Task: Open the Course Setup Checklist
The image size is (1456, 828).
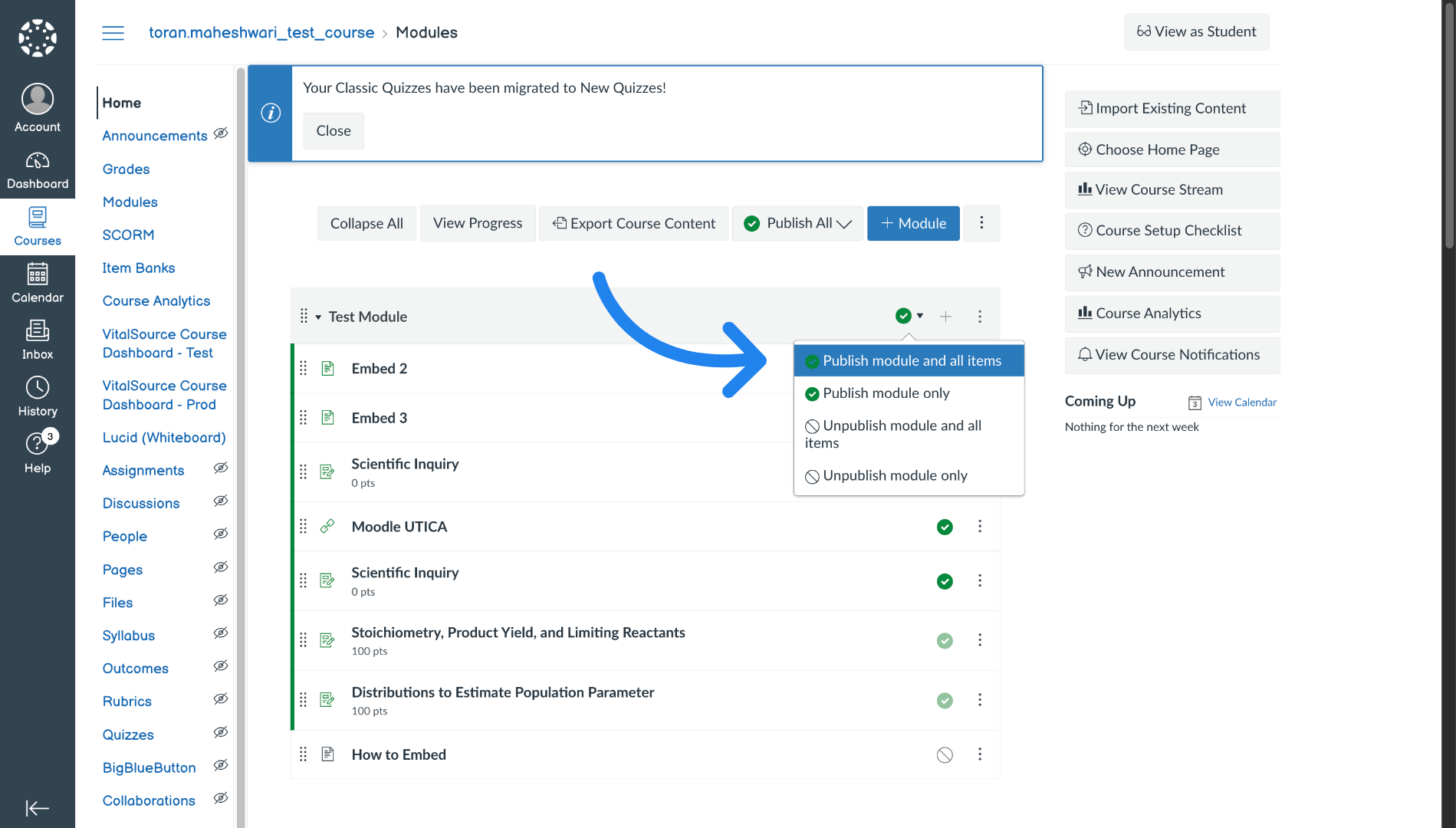Action: [1172, 230]
